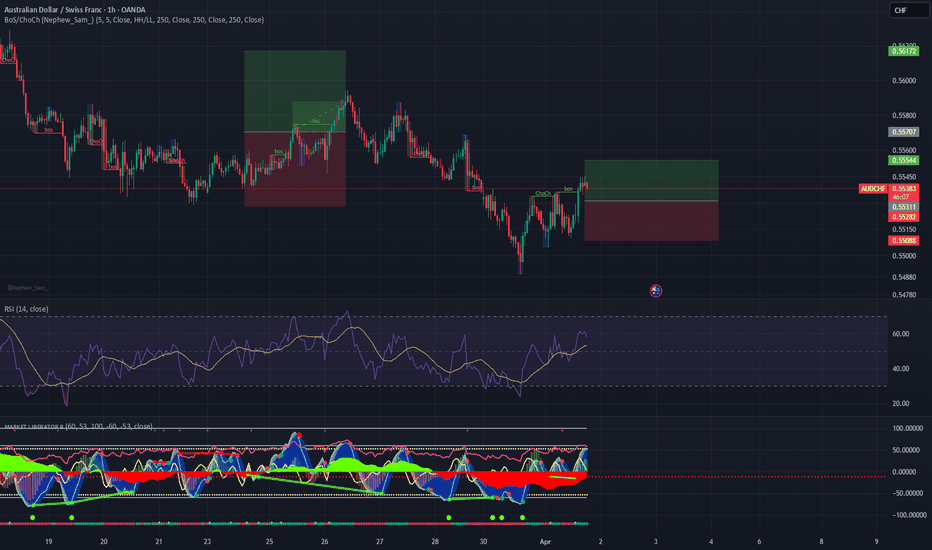
Task: Click the economic event flag icon on chart
Action: click(x=656, y=291)
